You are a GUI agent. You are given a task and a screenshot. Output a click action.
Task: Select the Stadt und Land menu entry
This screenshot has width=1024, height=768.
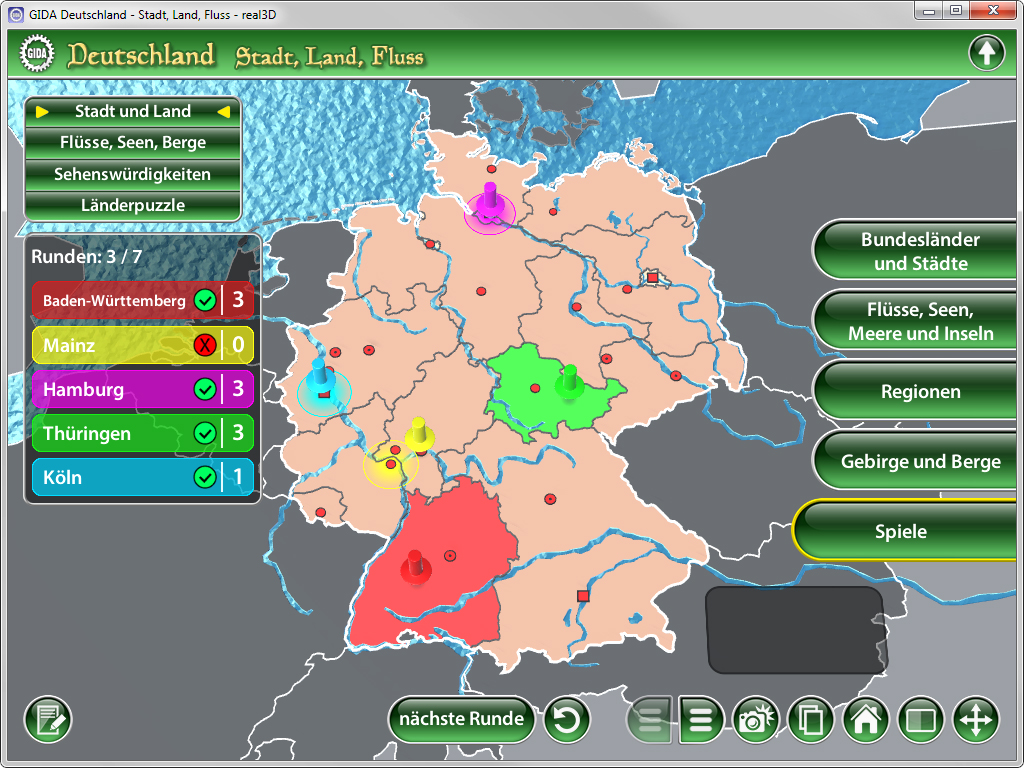click(x=133, y=112)
